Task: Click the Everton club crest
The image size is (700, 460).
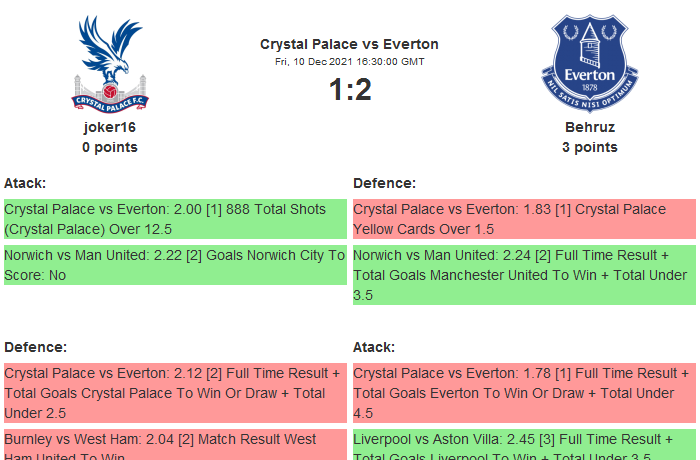Action: click(x=589, y=63)
